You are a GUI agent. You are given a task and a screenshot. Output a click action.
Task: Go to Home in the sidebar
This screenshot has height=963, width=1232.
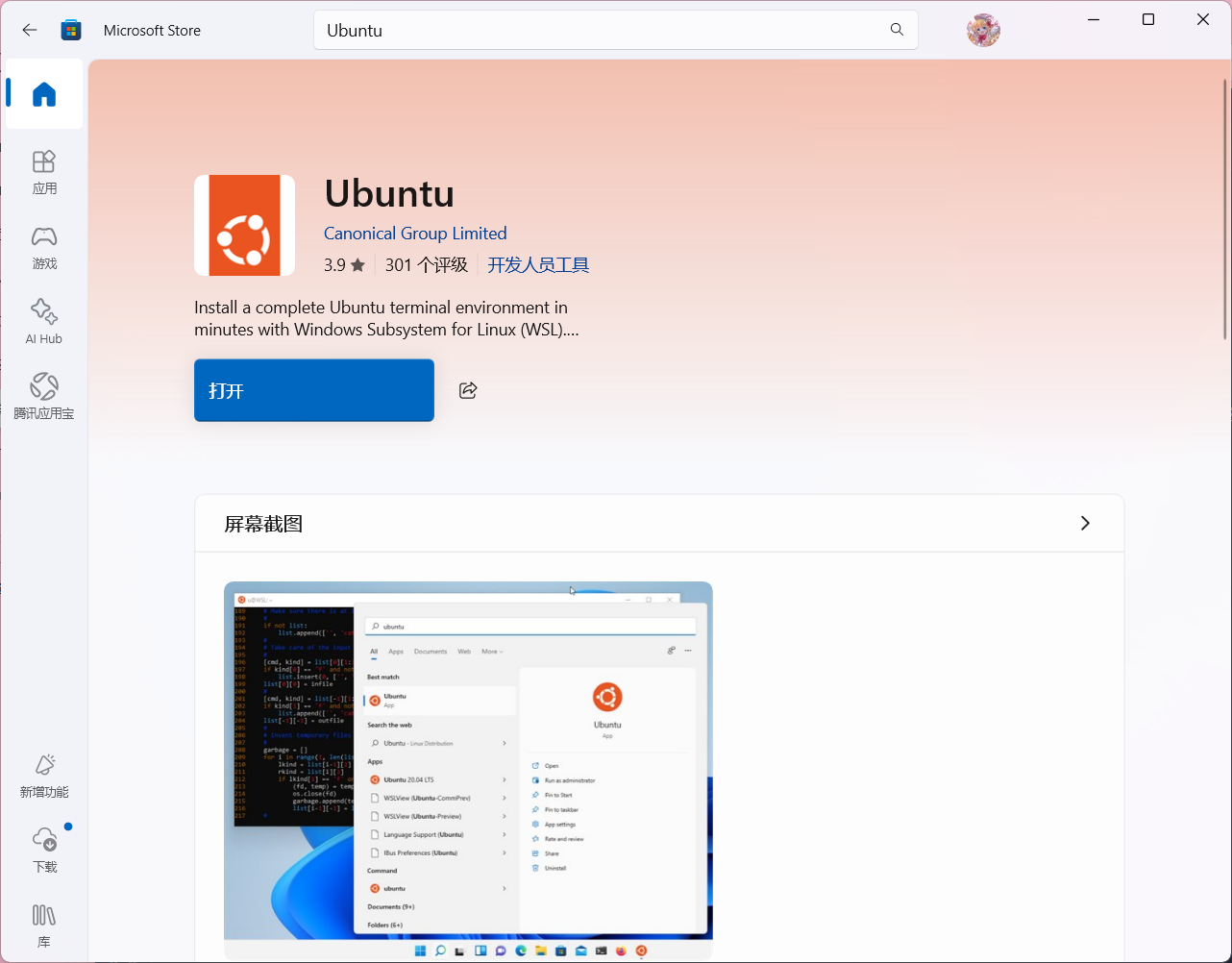44,94
